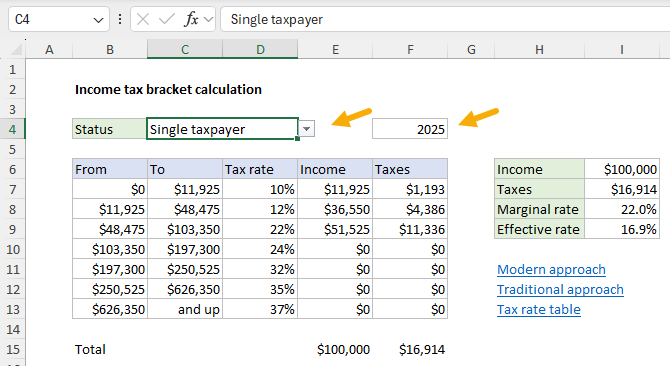Image resolution: width=670 pixels, height=366 pixels.
Task: Click the $100,000 income value in summary
Action: tap(622, 169)
